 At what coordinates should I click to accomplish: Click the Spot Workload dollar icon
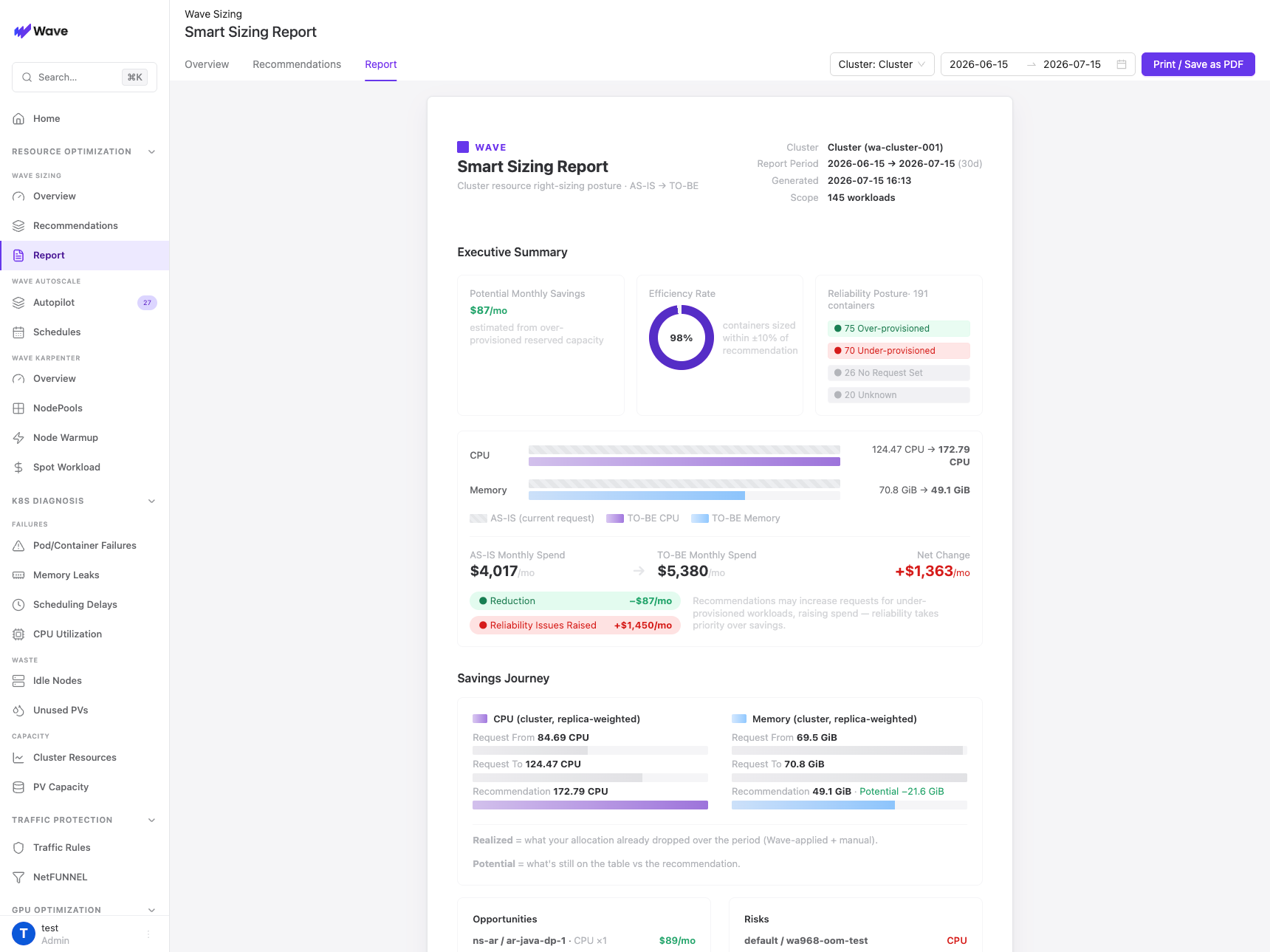[x=18, y=468]
